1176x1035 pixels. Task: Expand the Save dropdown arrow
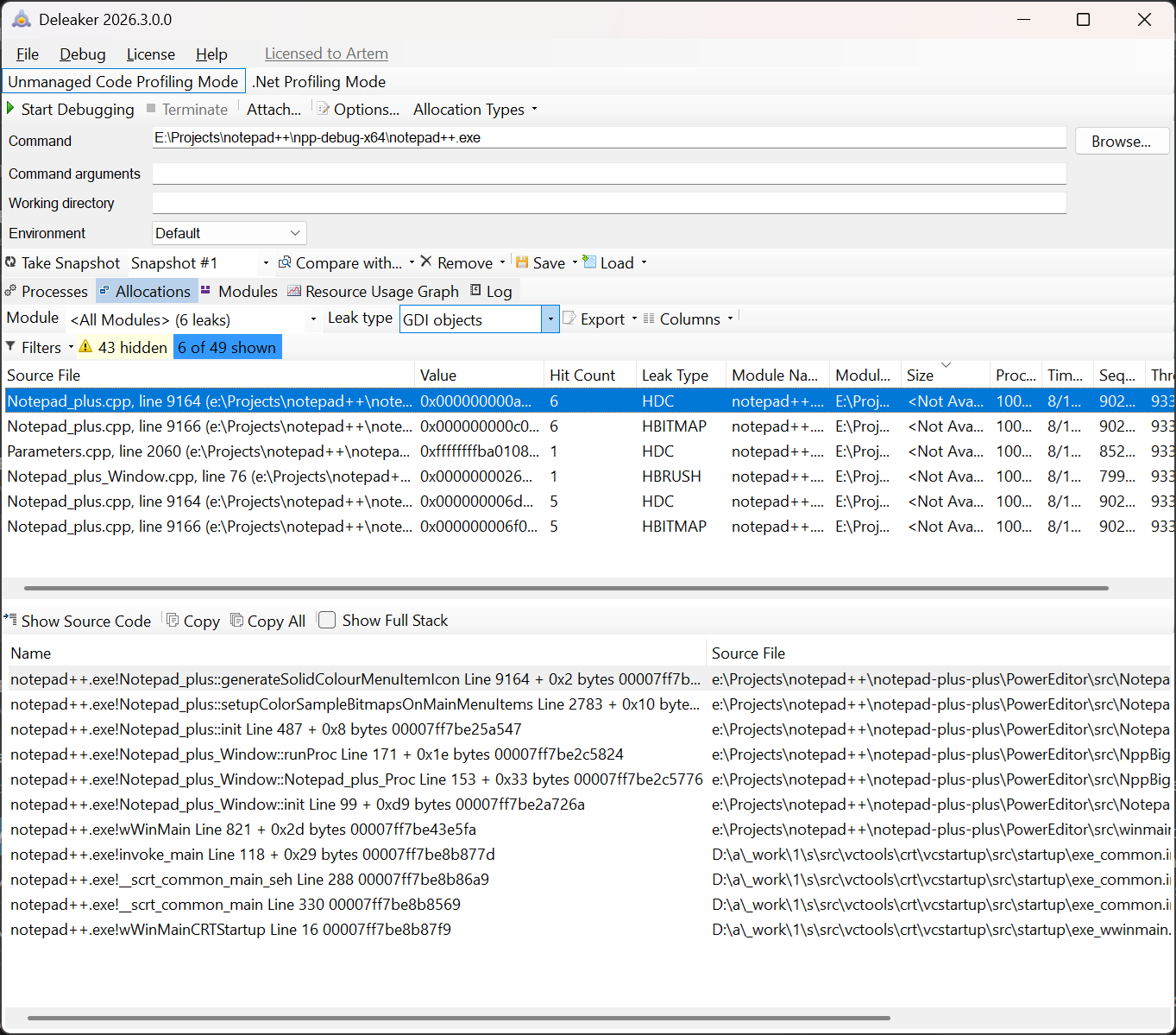point(574,262)
